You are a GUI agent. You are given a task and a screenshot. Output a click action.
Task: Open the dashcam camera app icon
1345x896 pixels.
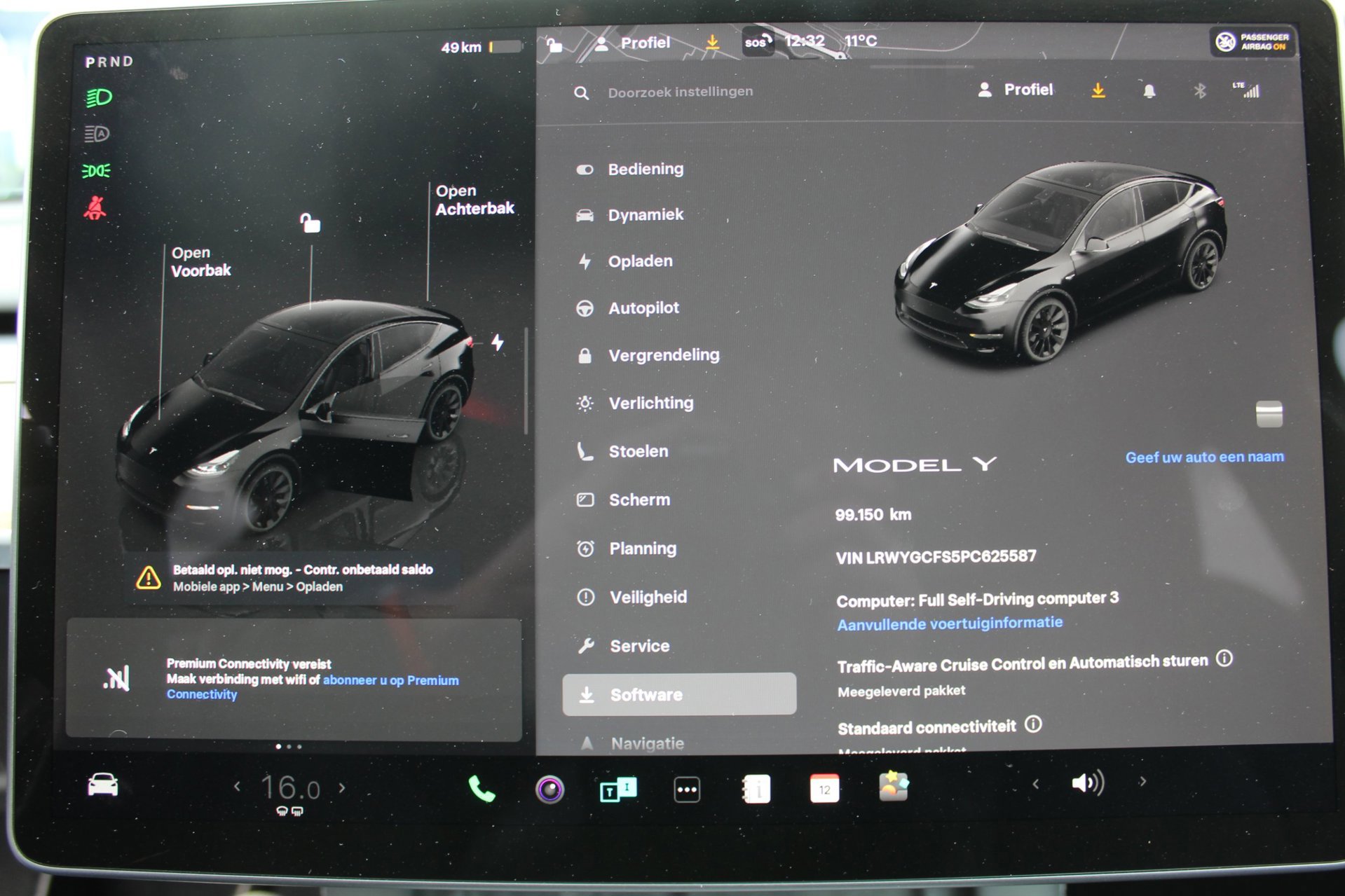(549, 790)
